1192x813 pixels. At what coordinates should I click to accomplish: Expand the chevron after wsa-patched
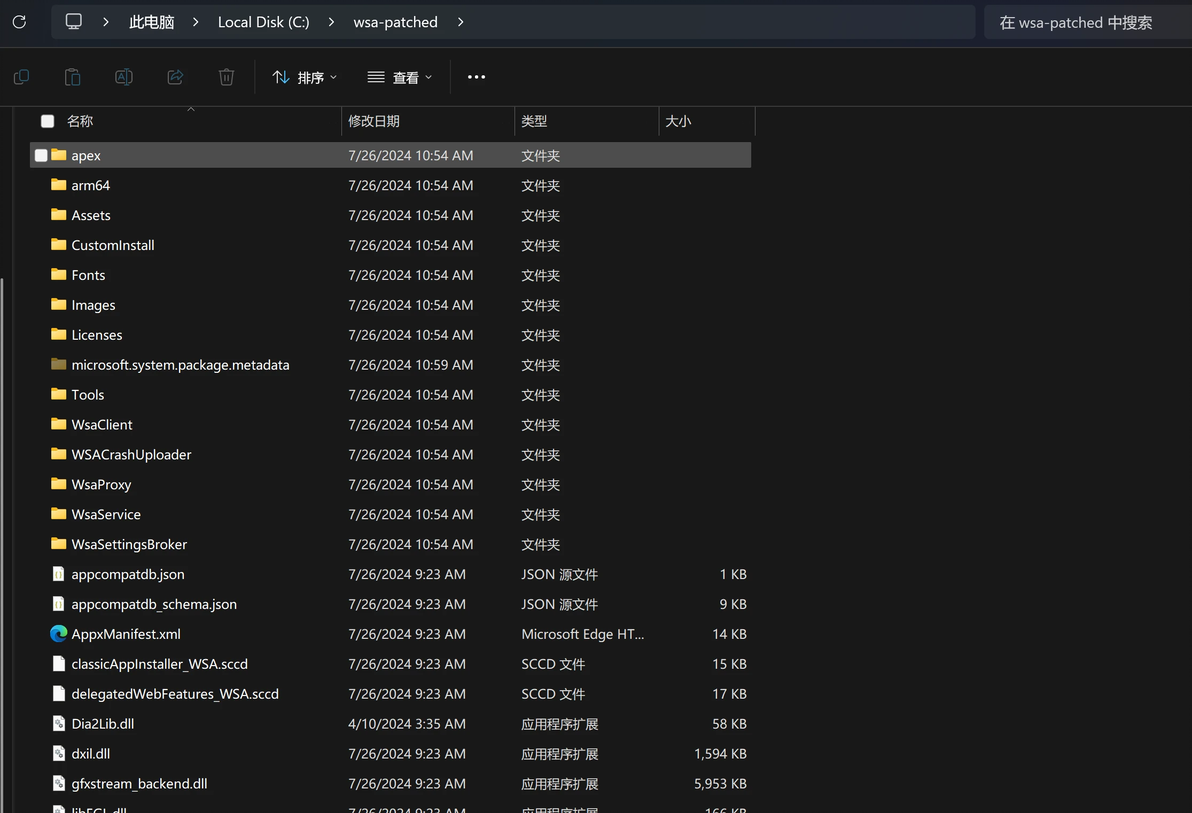[461, 22]
